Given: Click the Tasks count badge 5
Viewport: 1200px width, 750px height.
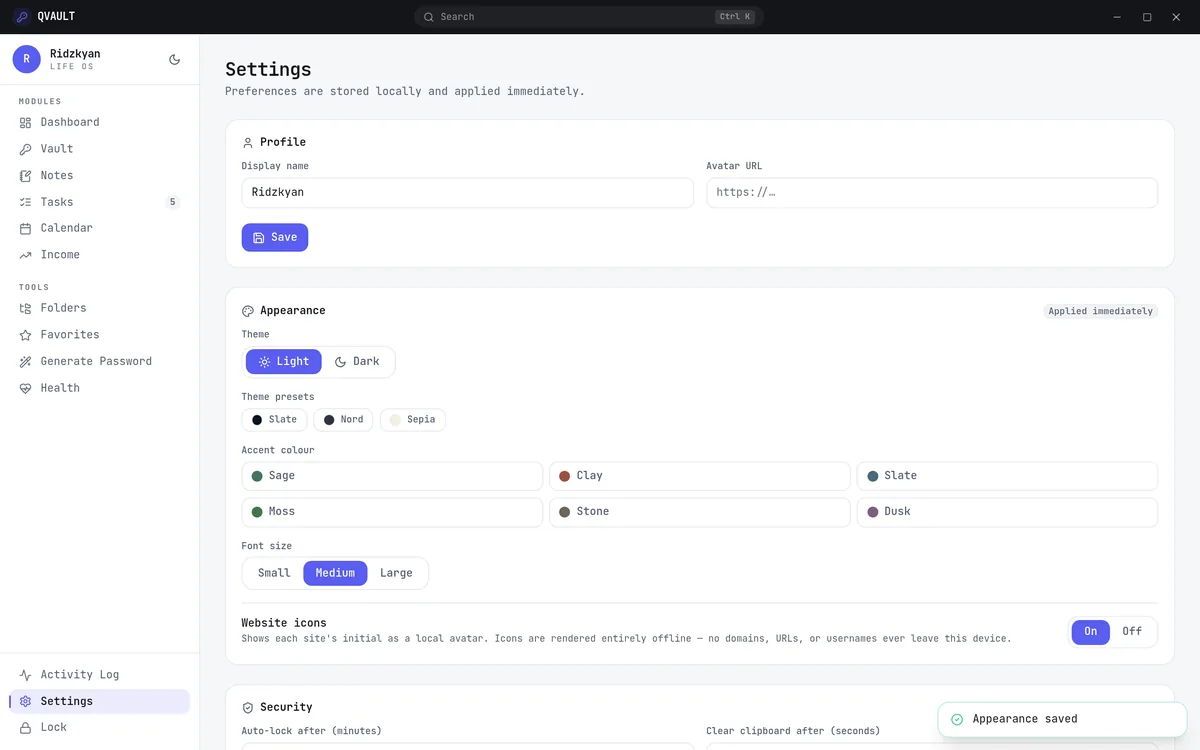Looking at the screenshot, I should (x=172, y=202).
